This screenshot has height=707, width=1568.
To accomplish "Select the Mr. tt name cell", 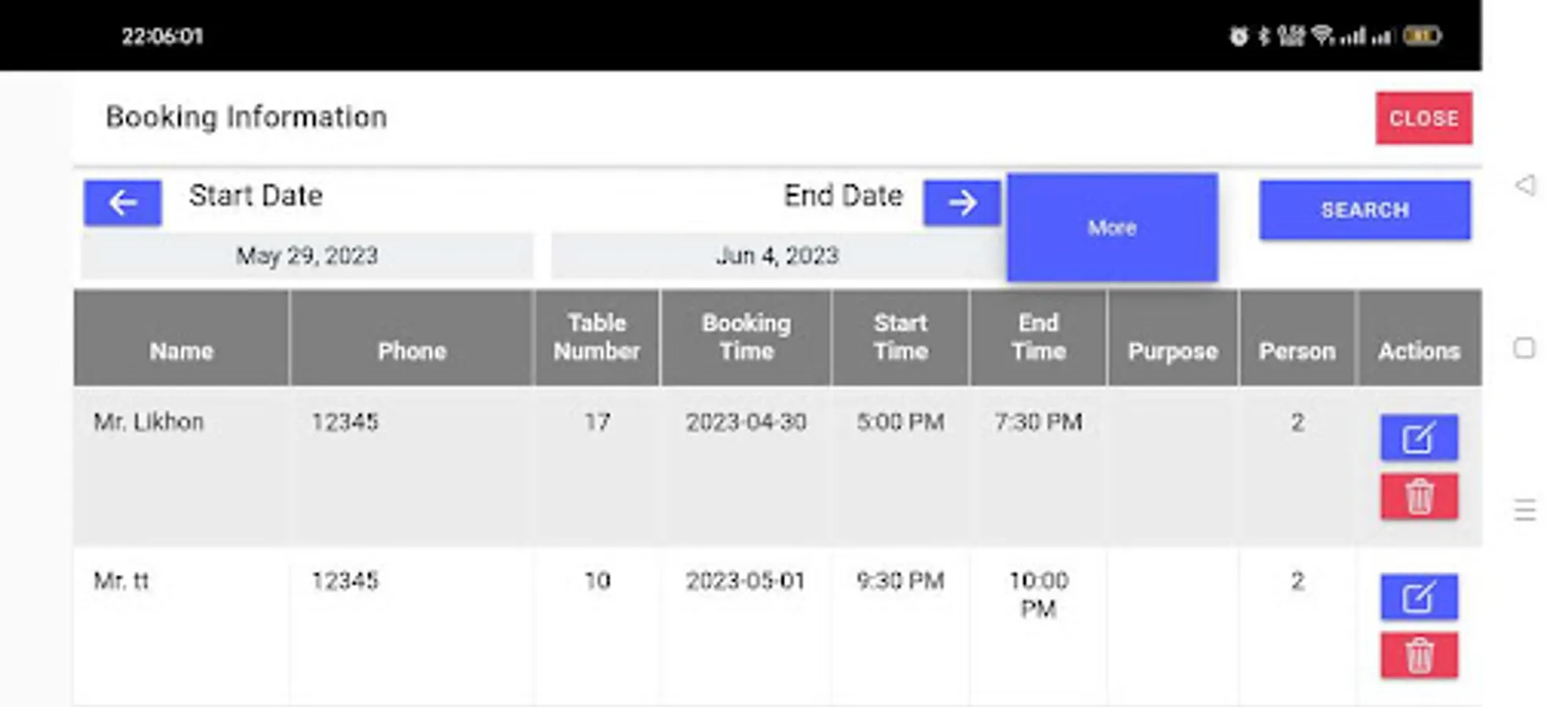I will pos(121,581).
